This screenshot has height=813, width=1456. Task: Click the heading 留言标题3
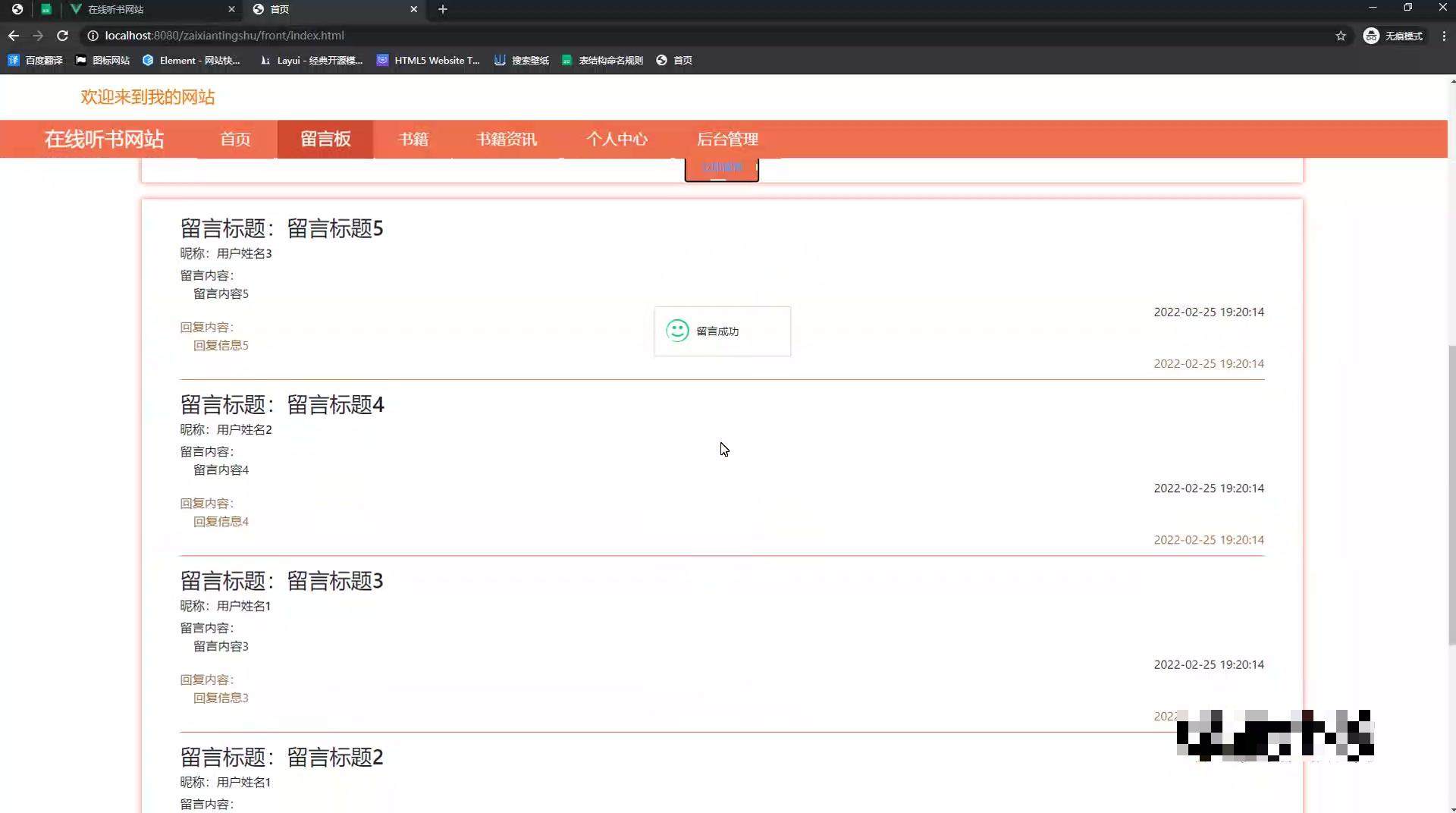coord(335,581)
